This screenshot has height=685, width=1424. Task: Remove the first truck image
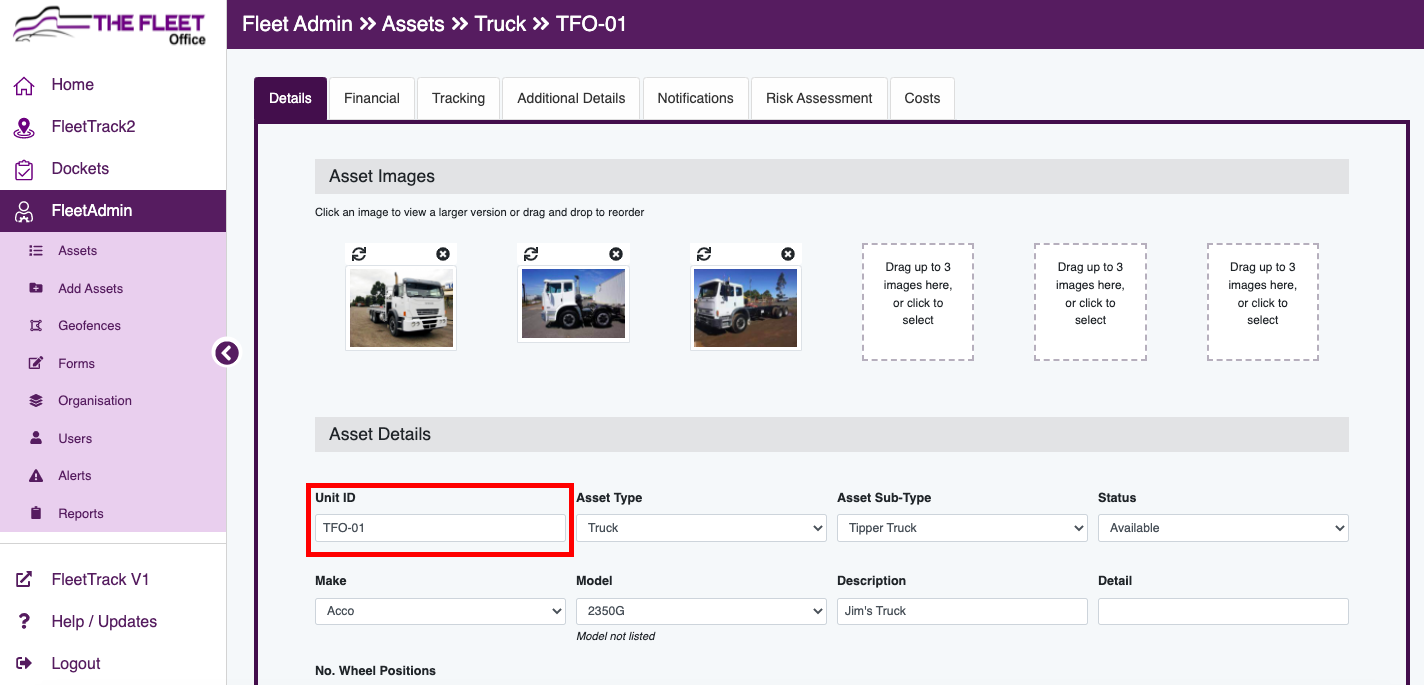click(443, 254)
